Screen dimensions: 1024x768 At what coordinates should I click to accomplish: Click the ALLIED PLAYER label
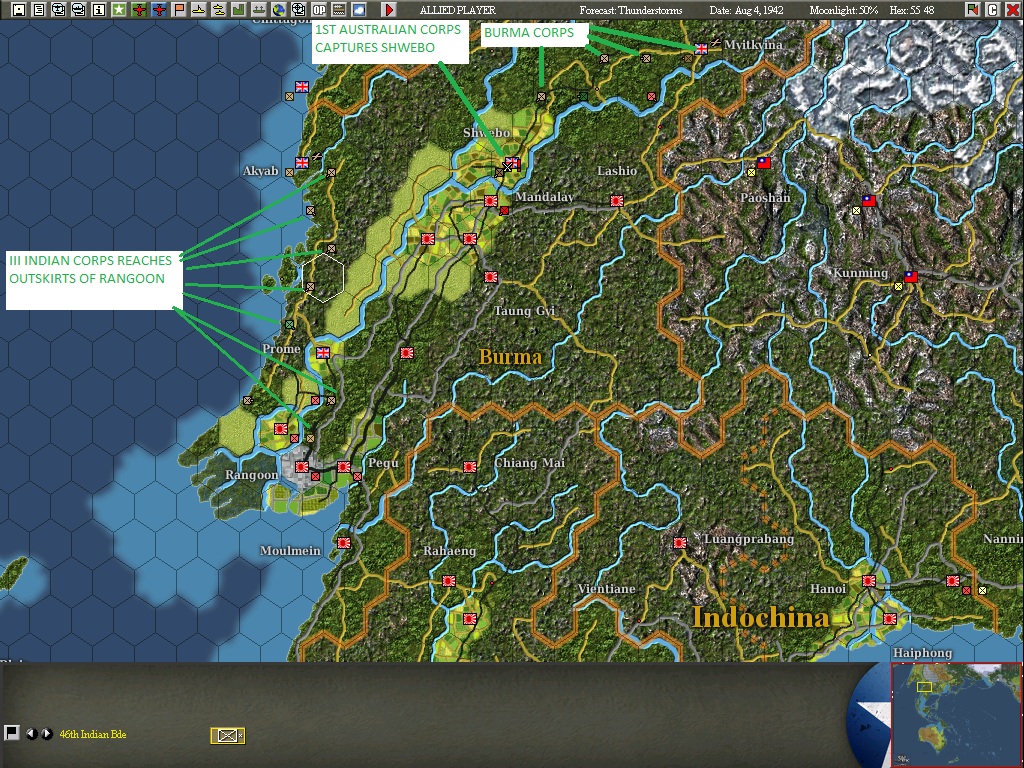point(457,10)
